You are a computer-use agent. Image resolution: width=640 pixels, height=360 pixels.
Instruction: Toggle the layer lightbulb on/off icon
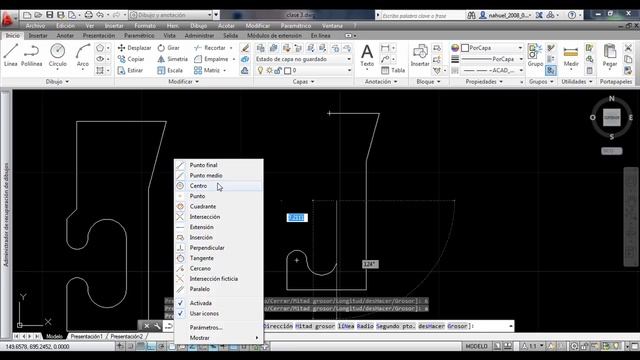tap(260, 71)
